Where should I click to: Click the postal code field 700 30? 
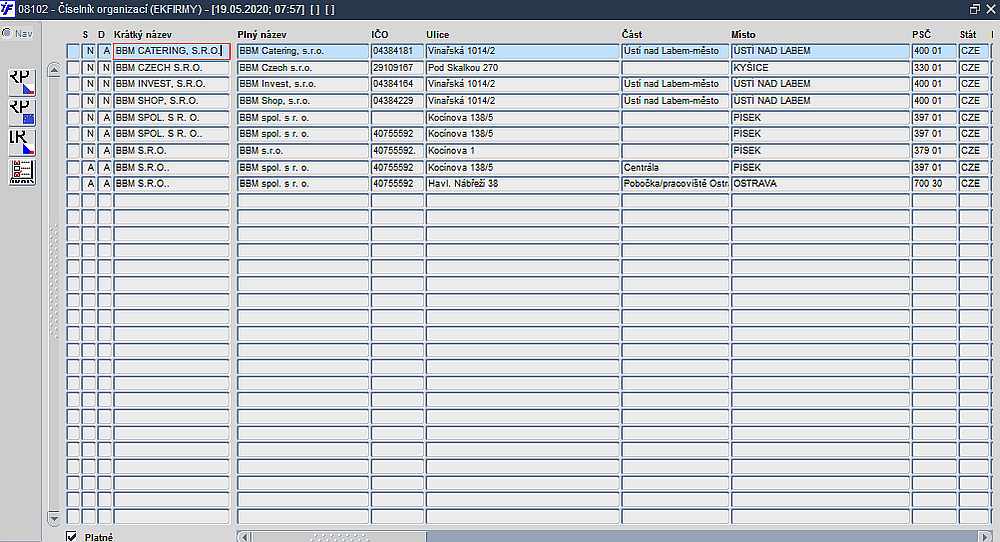pos(934,184)
